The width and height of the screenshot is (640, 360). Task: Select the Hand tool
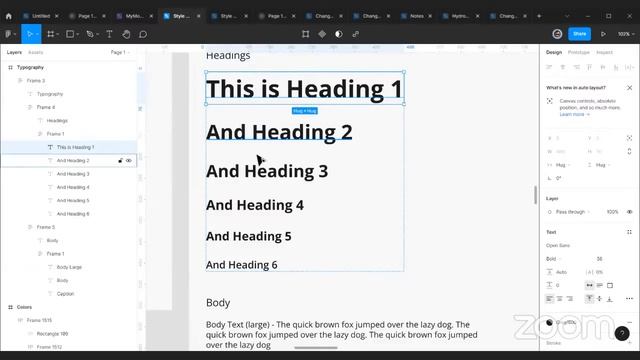pos(126,34)
